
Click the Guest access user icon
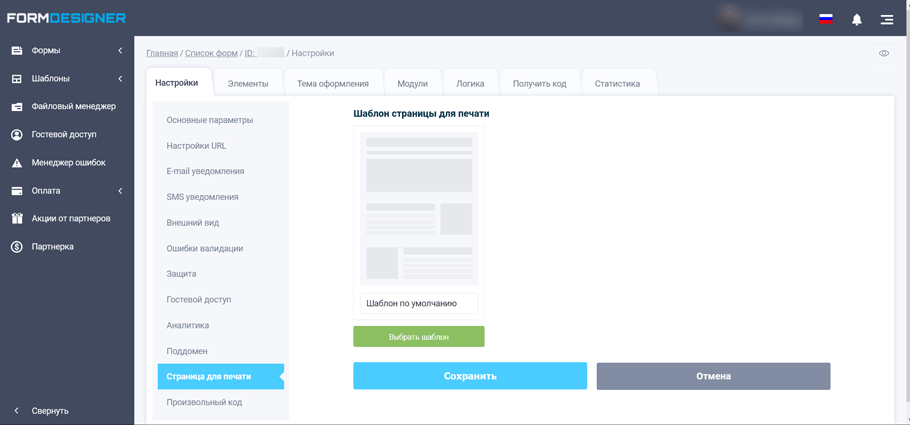(17, 135)
